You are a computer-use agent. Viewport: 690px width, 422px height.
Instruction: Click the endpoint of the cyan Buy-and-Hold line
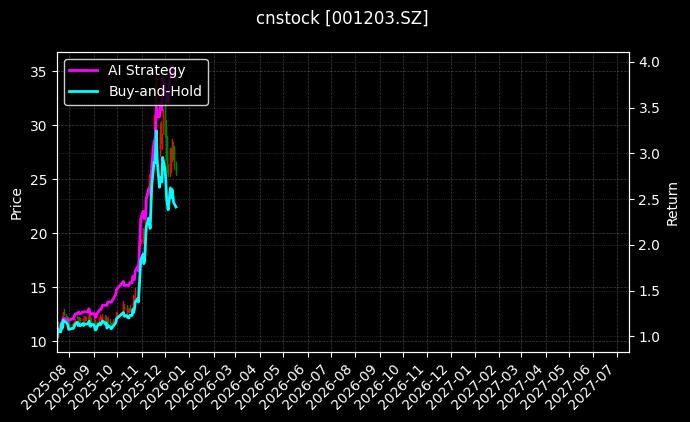[177, 207]
